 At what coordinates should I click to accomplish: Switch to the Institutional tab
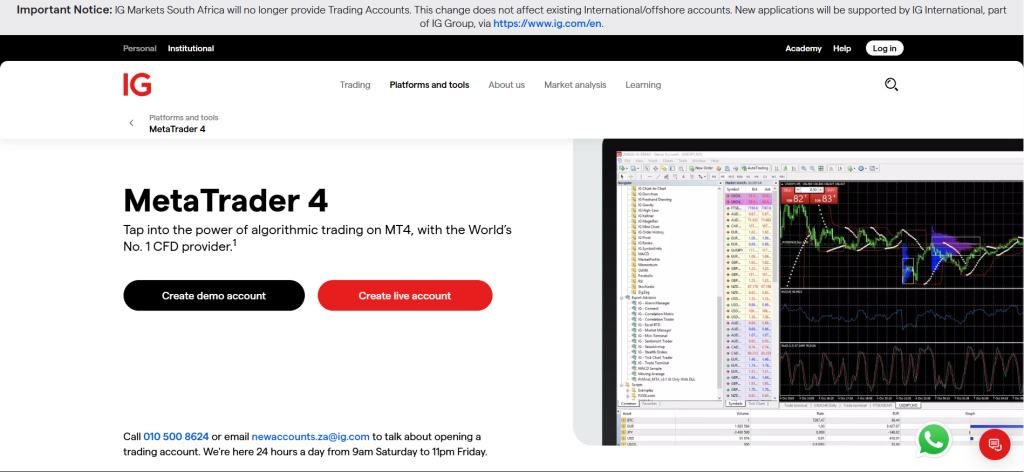[191, 48]
